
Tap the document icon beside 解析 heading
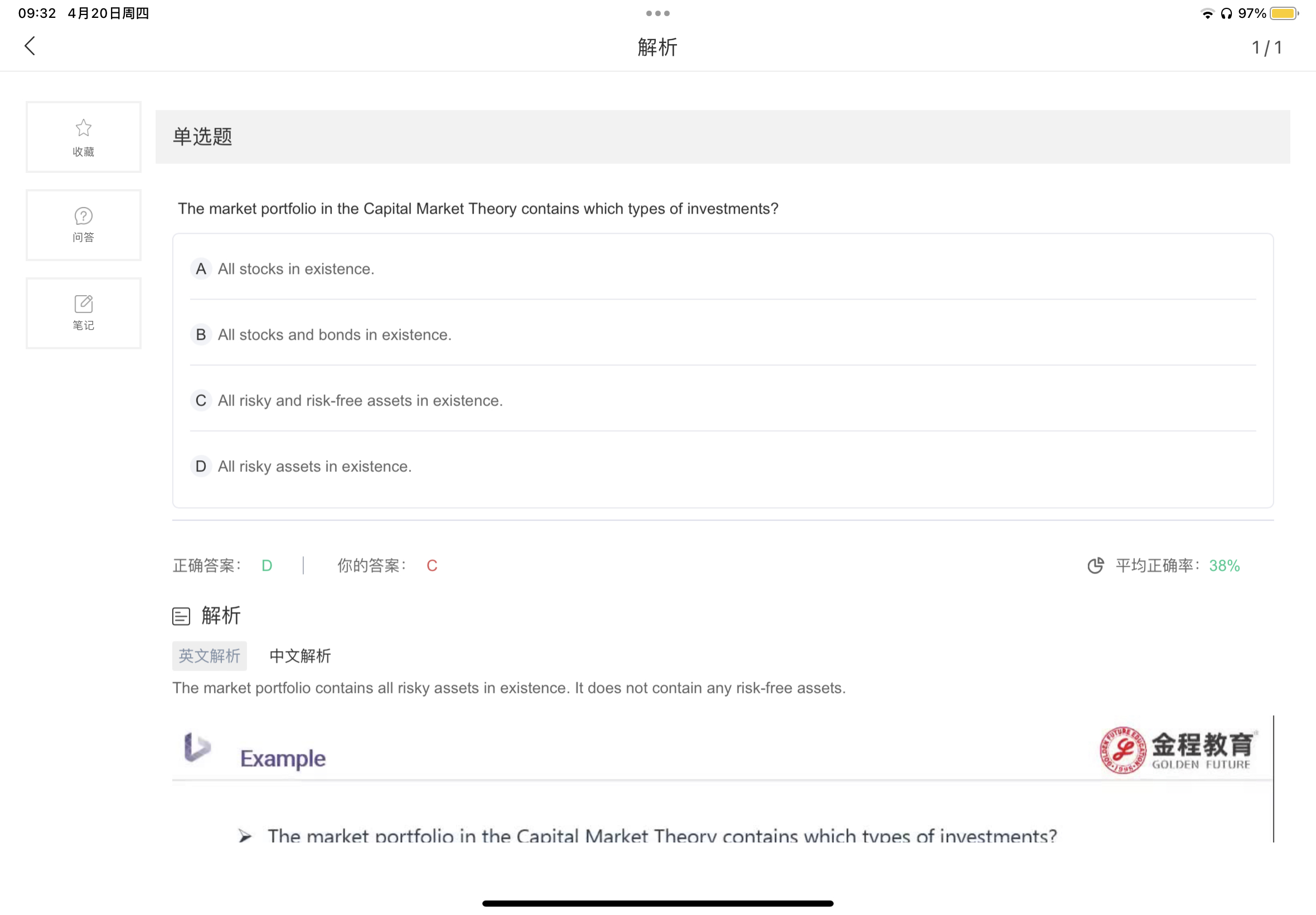click(181, 617)
